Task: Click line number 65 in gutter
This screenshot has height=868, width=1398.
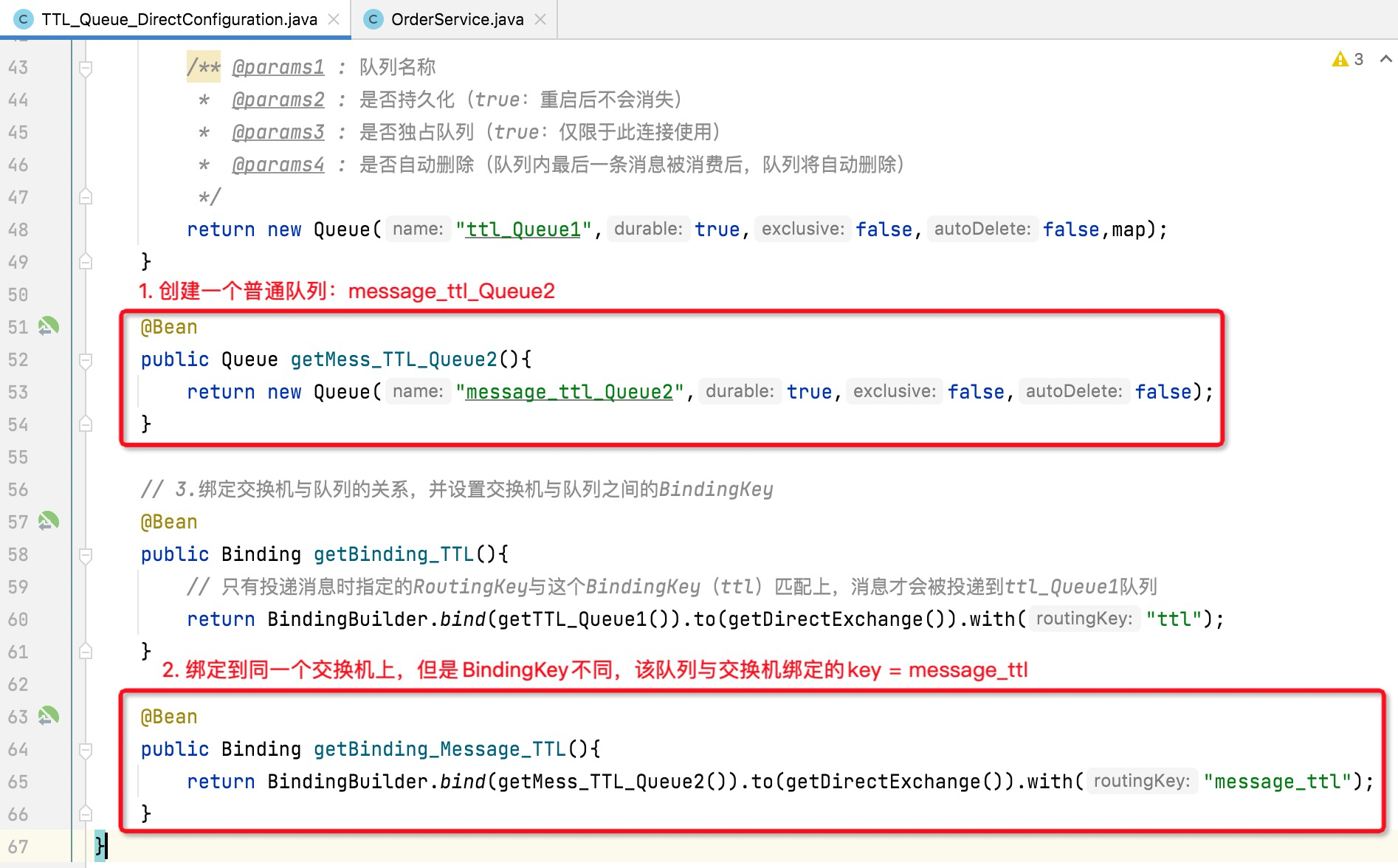Action: click(18, 782)
